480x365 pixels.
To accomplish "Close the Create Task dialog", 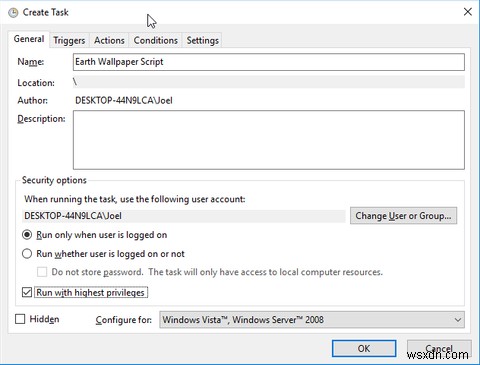I will [x=468, y=12].
